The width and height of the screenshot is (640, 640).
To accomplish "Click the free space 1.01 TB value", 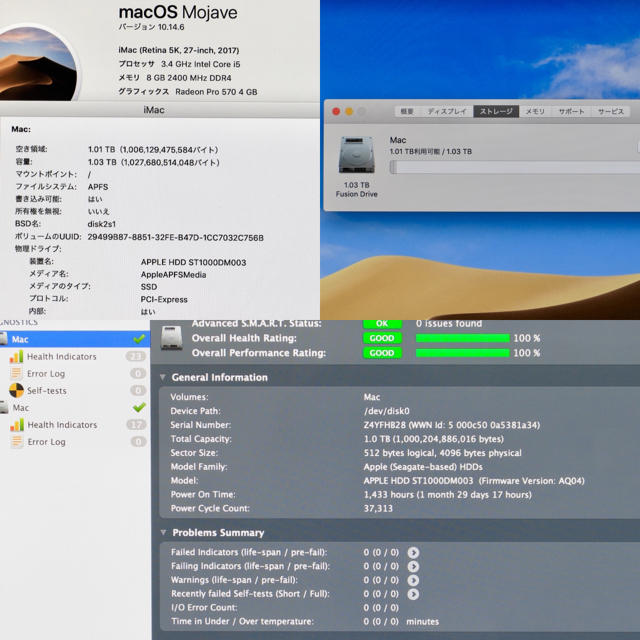I will (153, 150).
